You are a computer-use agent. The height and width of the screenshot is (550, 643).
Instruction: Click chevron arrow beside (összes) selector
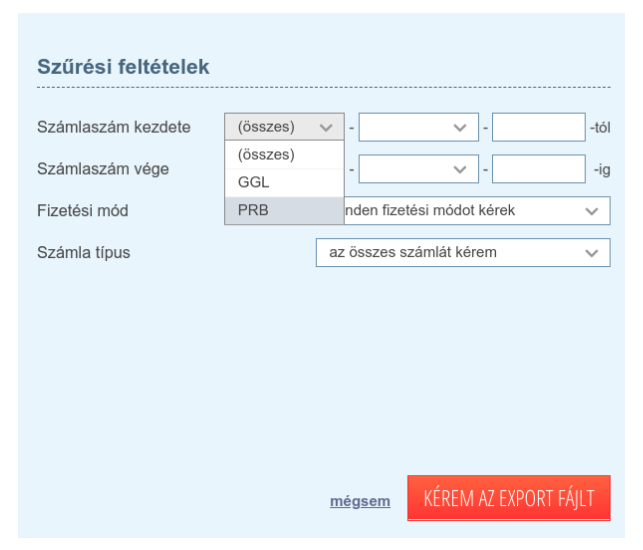click(x=325, y=128)
